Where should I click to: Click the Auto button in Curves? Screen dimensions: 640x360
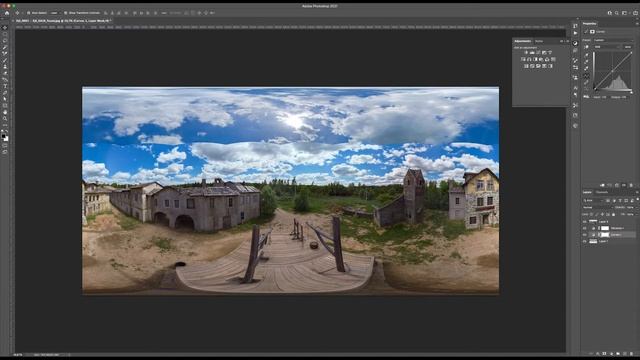click(x=628, y=47)
